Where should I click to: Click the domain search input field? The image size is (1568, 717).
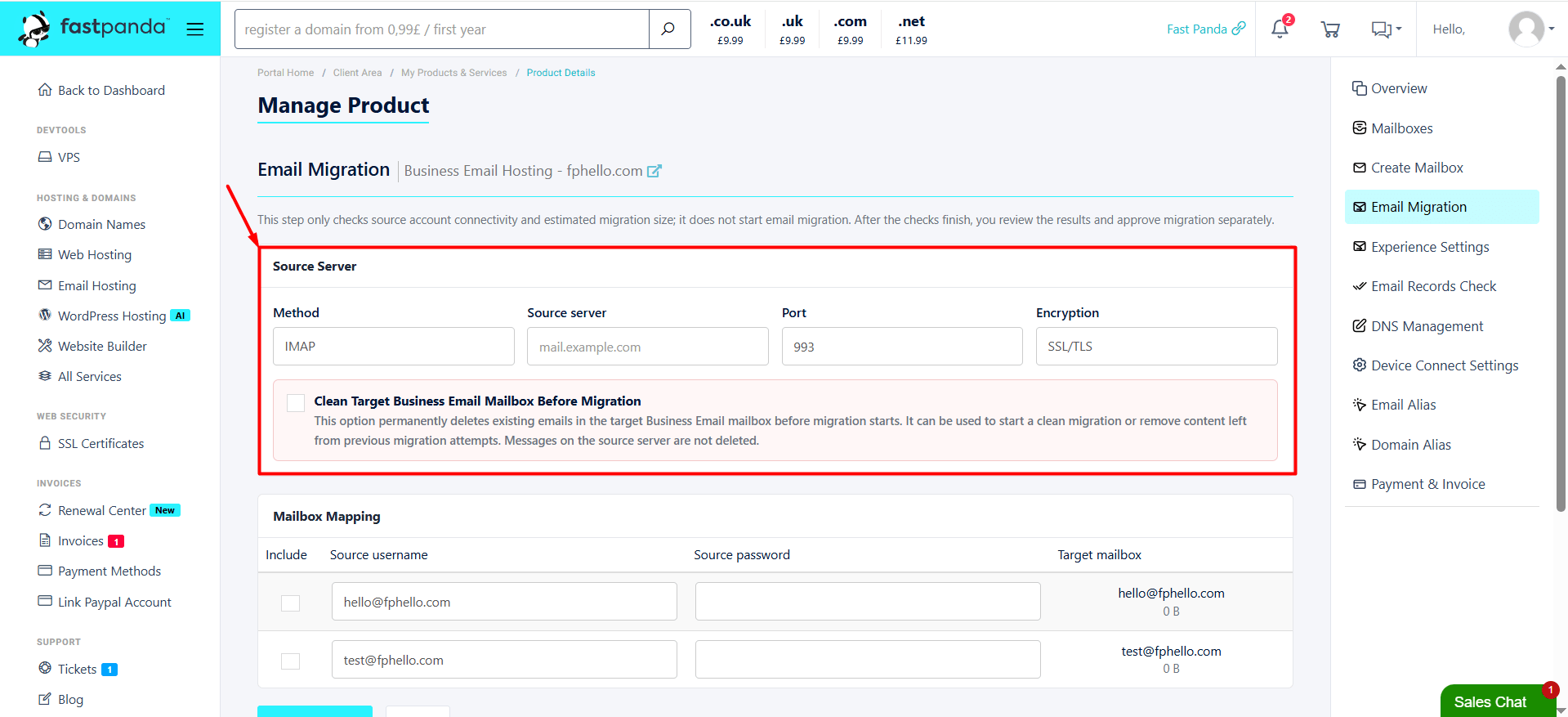(442, 29)
